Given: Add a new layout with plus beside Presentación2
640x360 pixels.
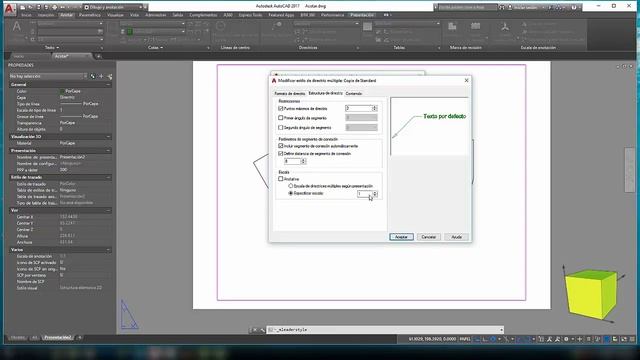Looking at the screenshot, I should [80, 338].
